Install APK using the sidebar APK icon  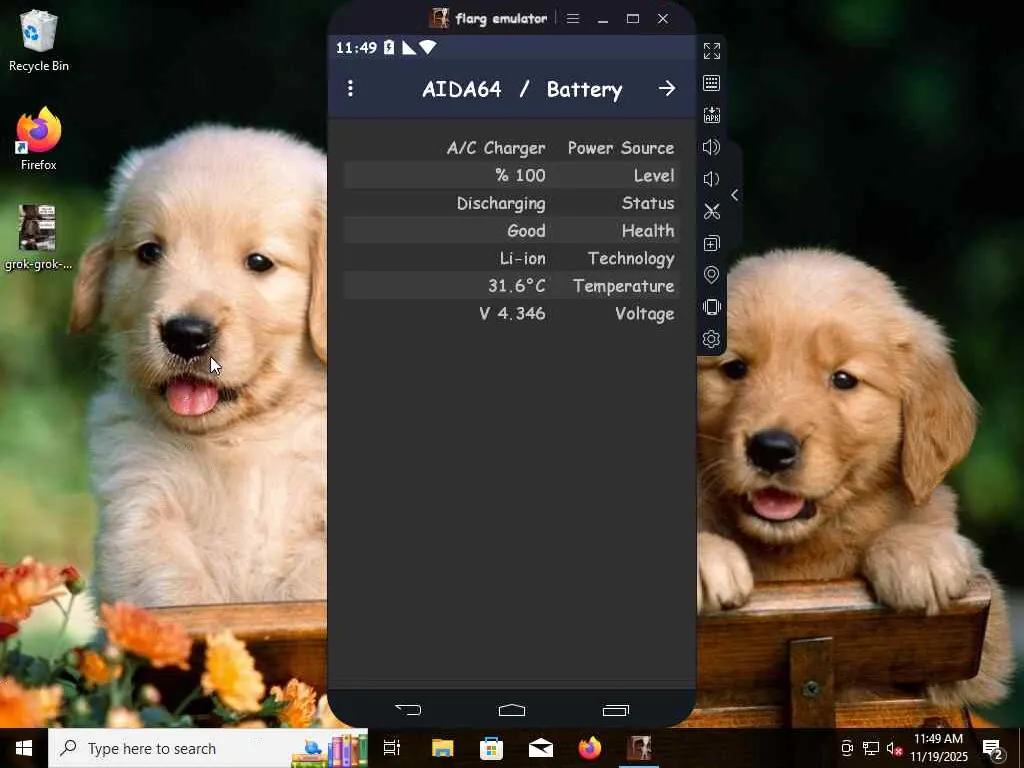click(x=711, y=115)
